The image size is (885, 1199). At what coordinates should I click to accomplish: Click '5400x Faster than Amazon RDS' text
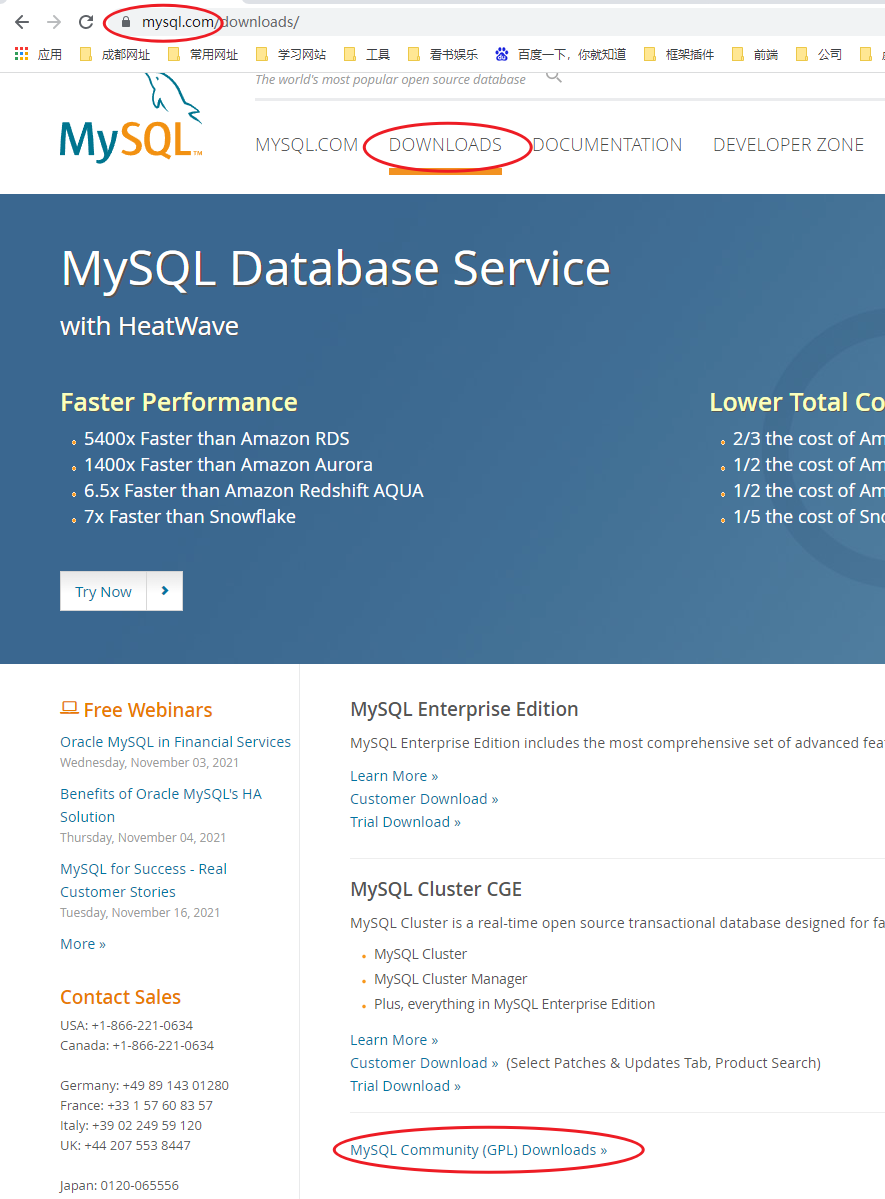coord(216,439)
